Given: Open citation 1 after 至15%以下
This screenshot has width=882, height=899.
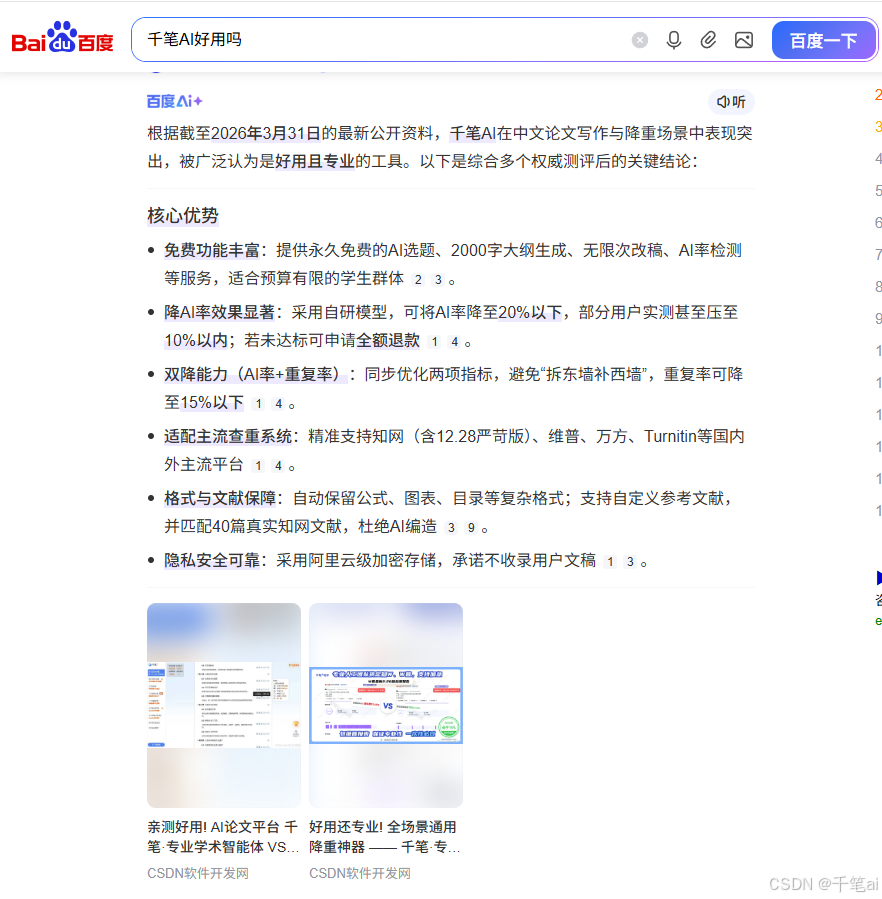Looking at the screenshot, I should [259, 404].
